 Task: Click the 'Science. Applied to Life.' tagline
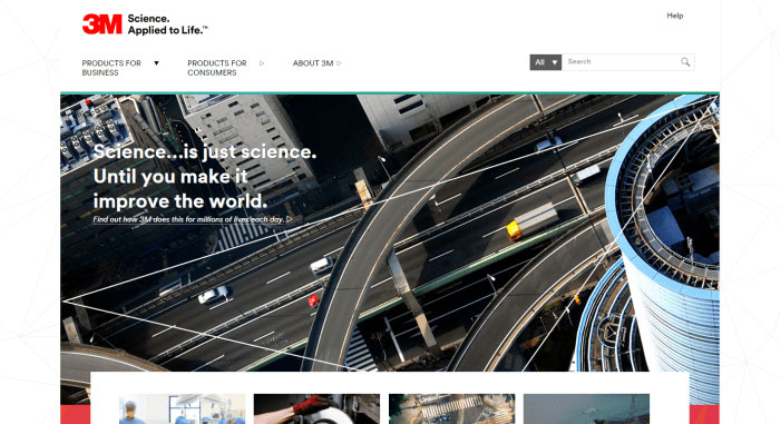point(168,24)
